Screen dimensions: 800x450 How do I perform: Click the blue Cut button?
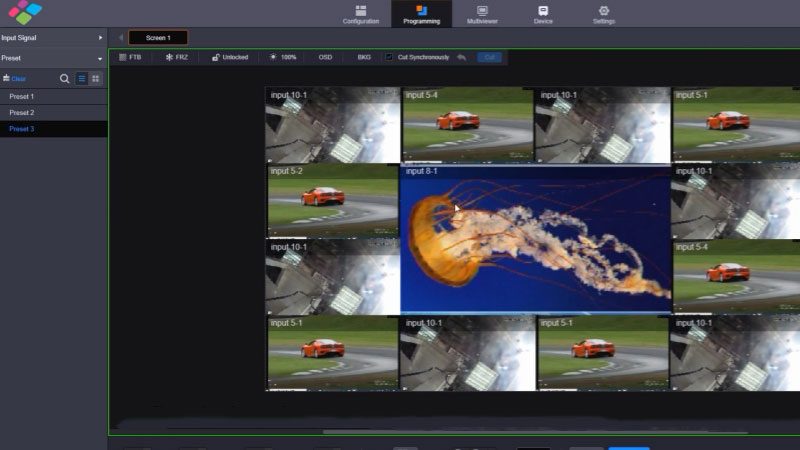coord(490,57)
